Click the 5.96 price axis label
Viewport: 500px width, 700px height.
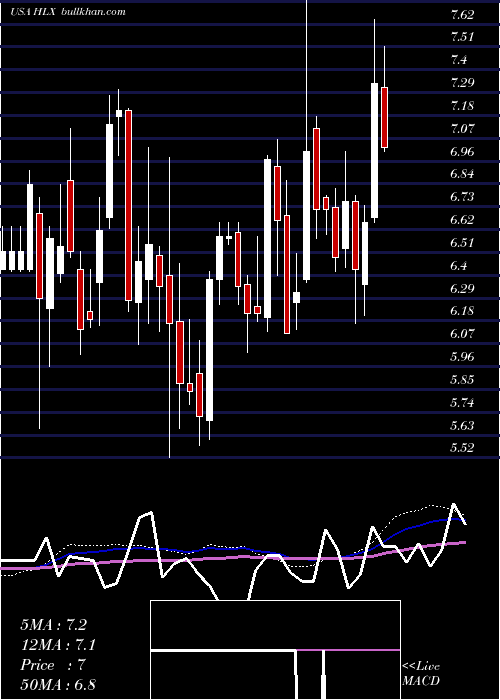tap(462, 357)
